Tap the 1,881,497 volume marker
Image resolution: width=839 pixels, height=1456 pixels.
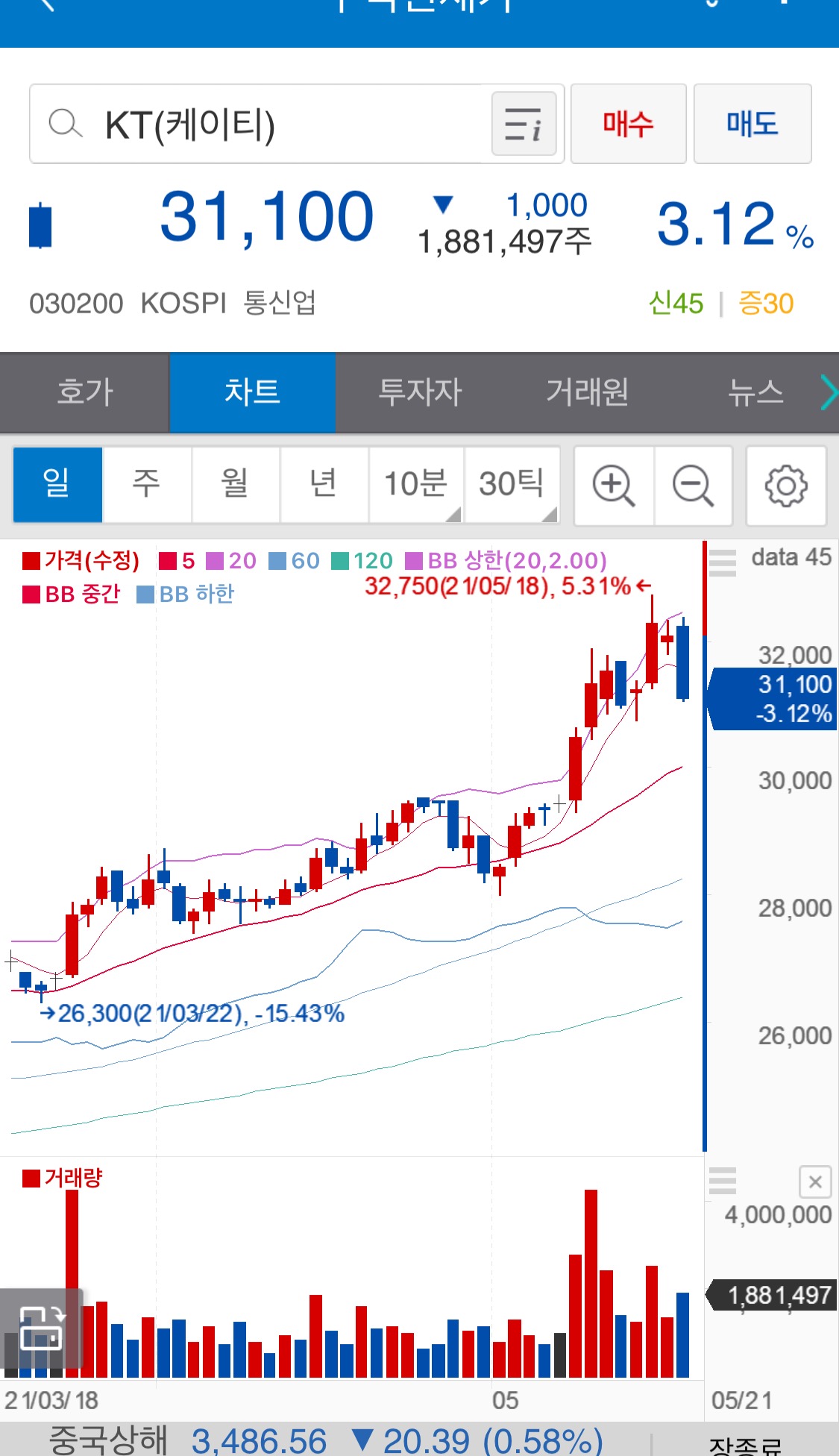pos(771,1296)
